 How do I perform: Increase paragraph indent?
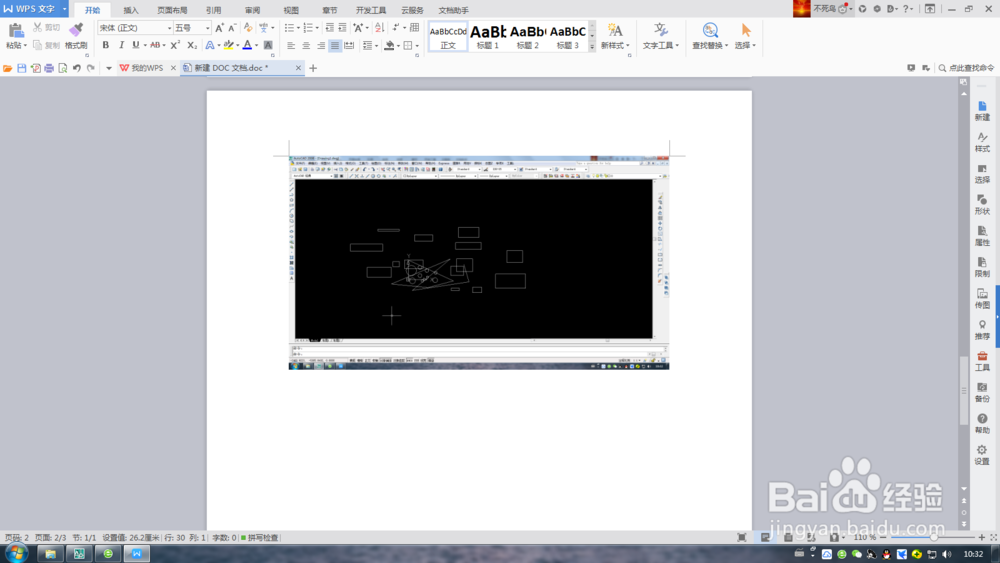click(342, 28)
